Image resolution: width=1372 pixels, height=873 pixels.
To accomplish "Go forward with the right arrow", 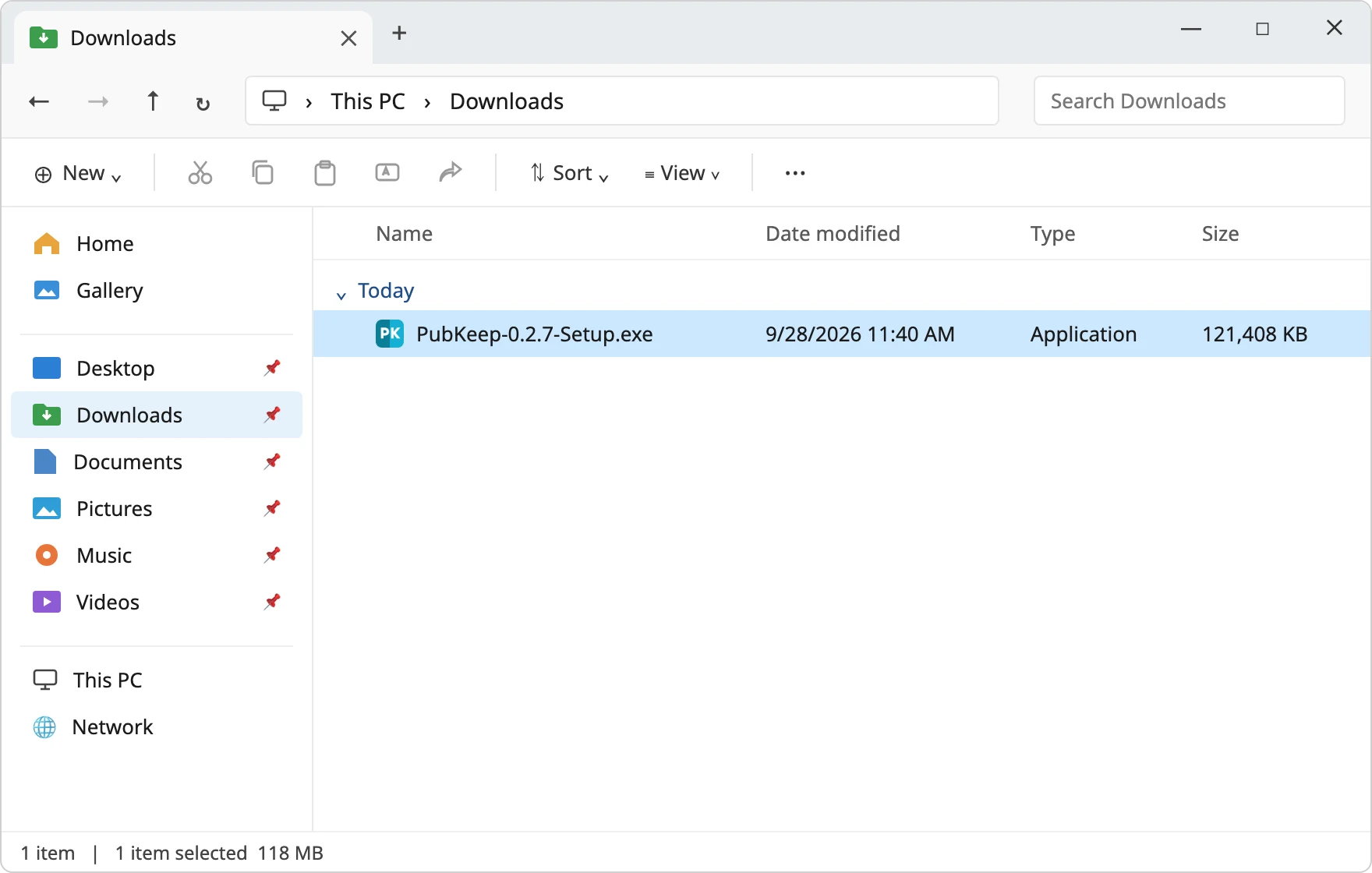I will pos(98,101).
